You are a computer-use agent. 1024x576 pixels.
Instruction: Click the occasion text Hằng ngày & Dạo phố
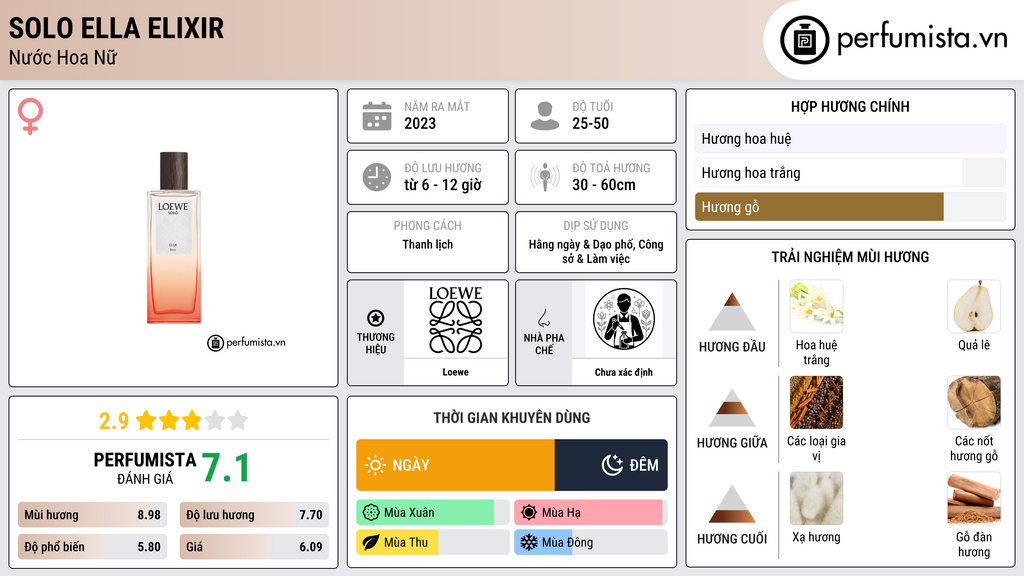pyautogui.click(x=581, y=244)
